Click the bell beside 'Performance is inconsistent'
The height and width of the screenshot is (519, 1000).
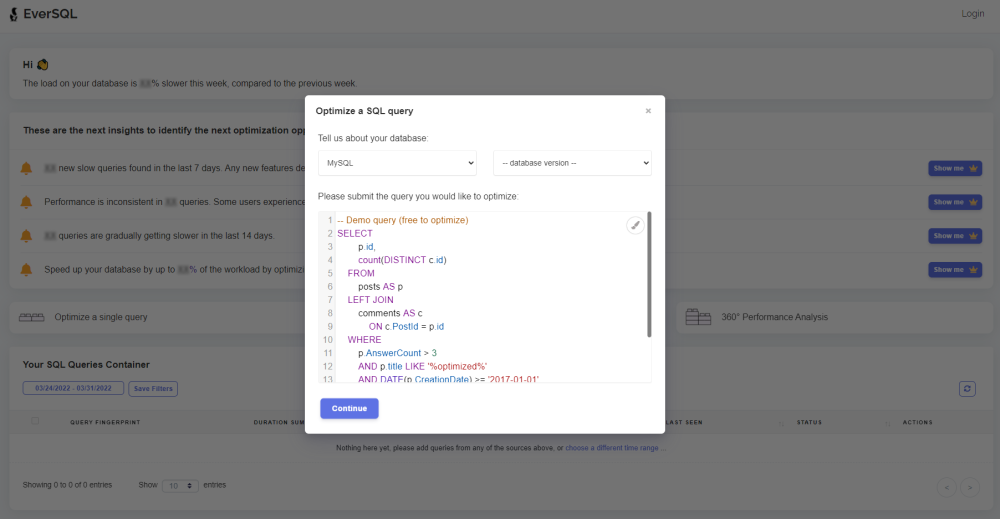click(26, 202)
